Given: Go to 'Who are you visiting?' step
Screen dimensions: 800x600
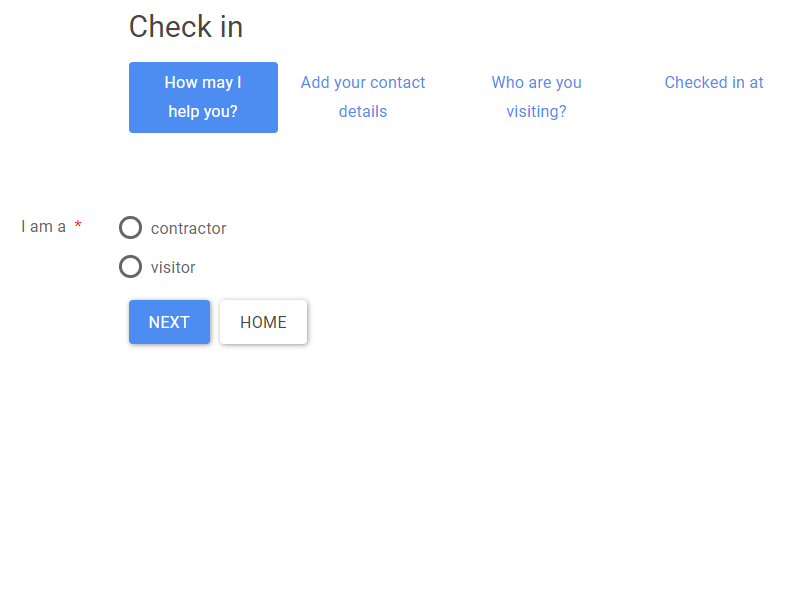Looking at the screenshot, I should (536, 97).
